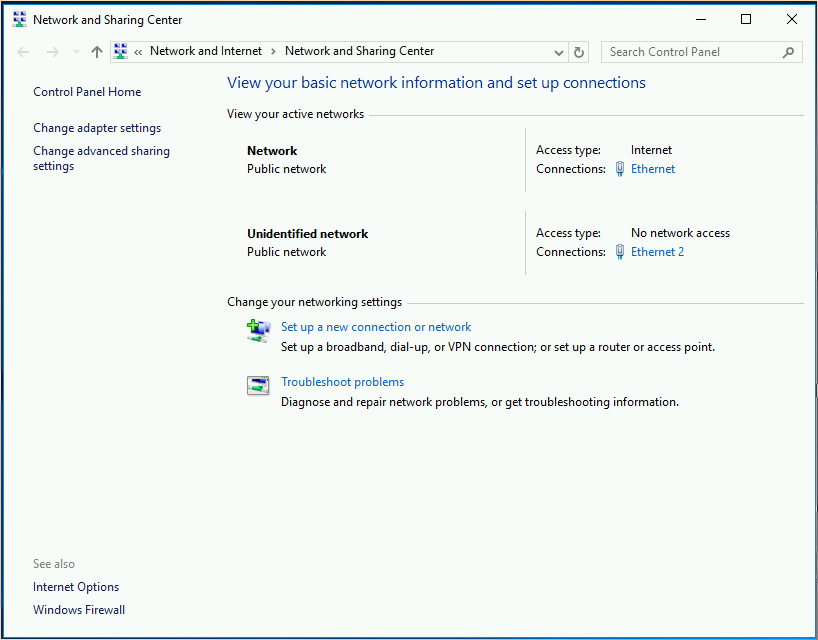Viewport: 818px width, 640px height.
Task: Close the Network and Sharing Center window
Action: point(791,20)
